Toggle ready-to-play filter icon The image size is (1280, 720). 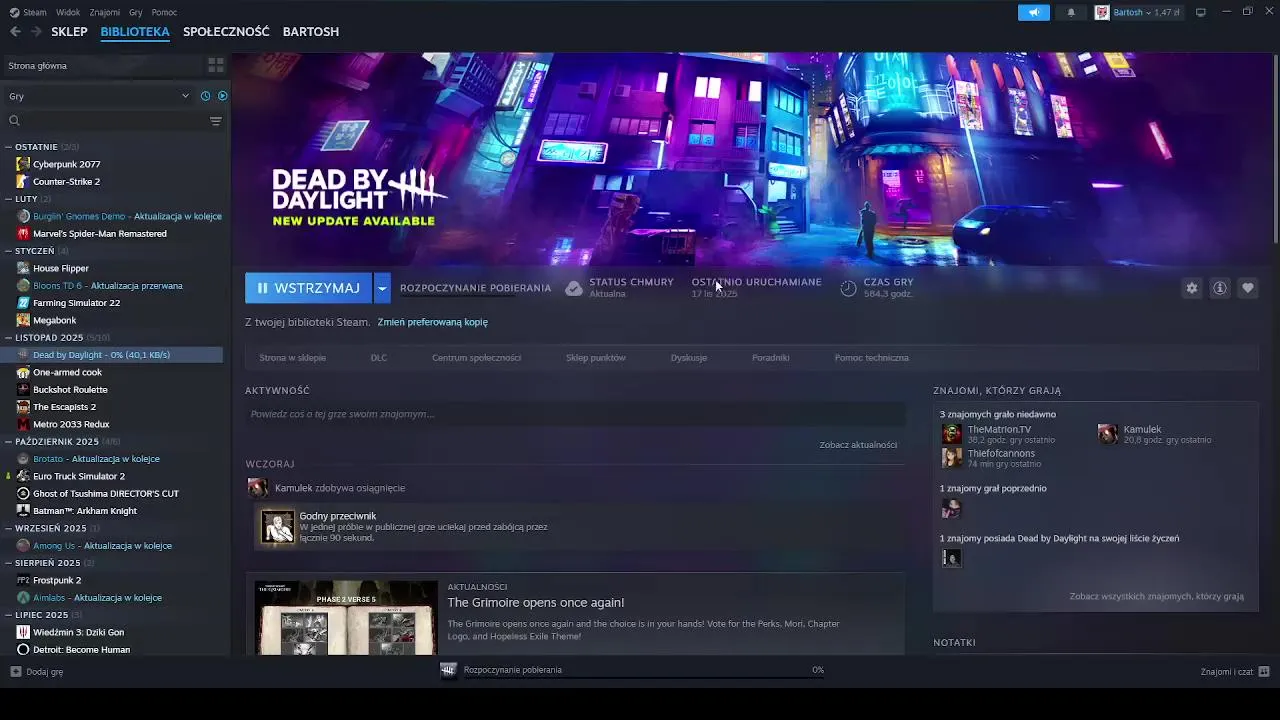tap(223, 96)
